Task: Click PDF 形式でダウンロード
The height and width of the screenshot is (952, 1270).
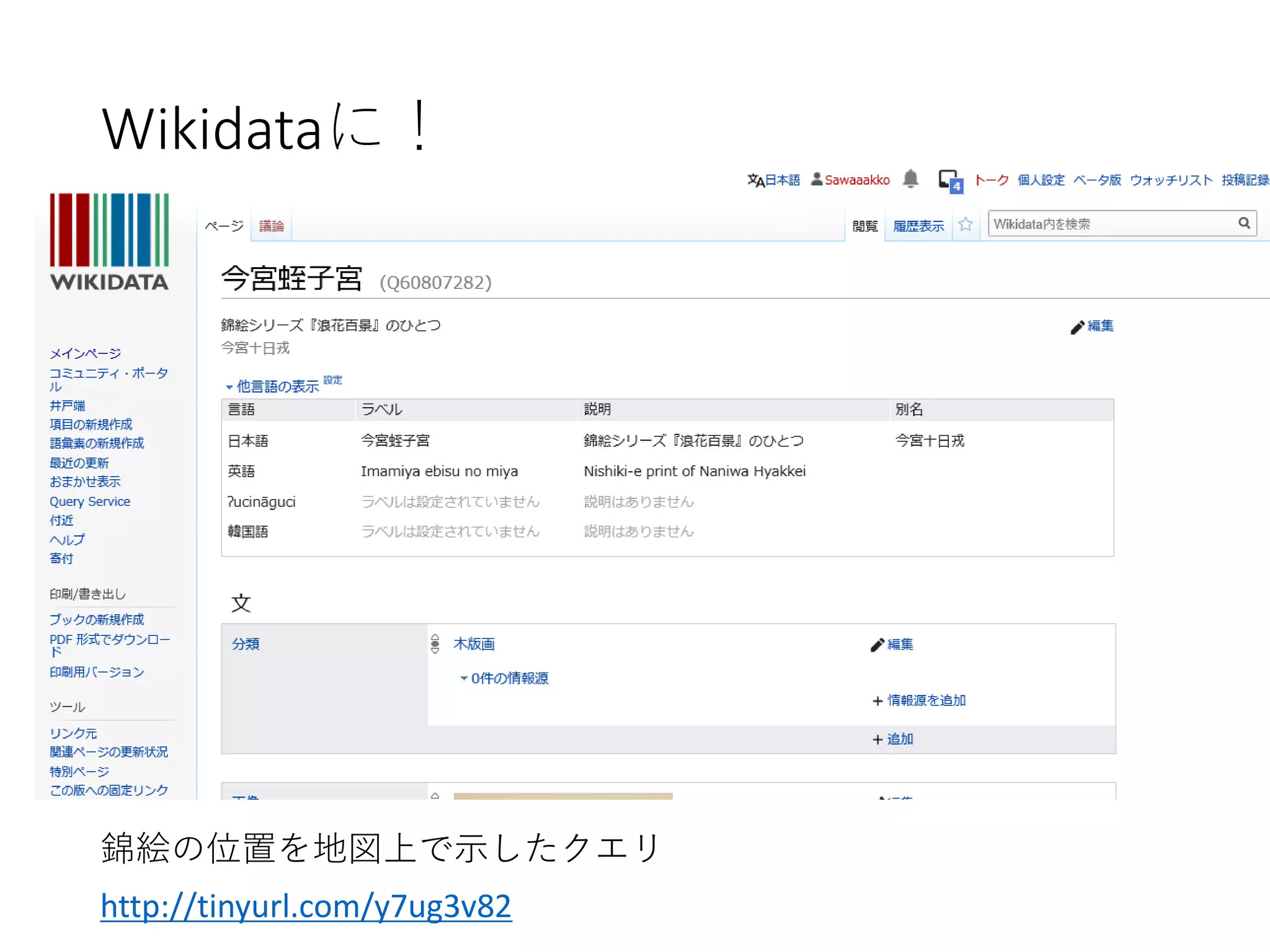Action: coord(110,645)
